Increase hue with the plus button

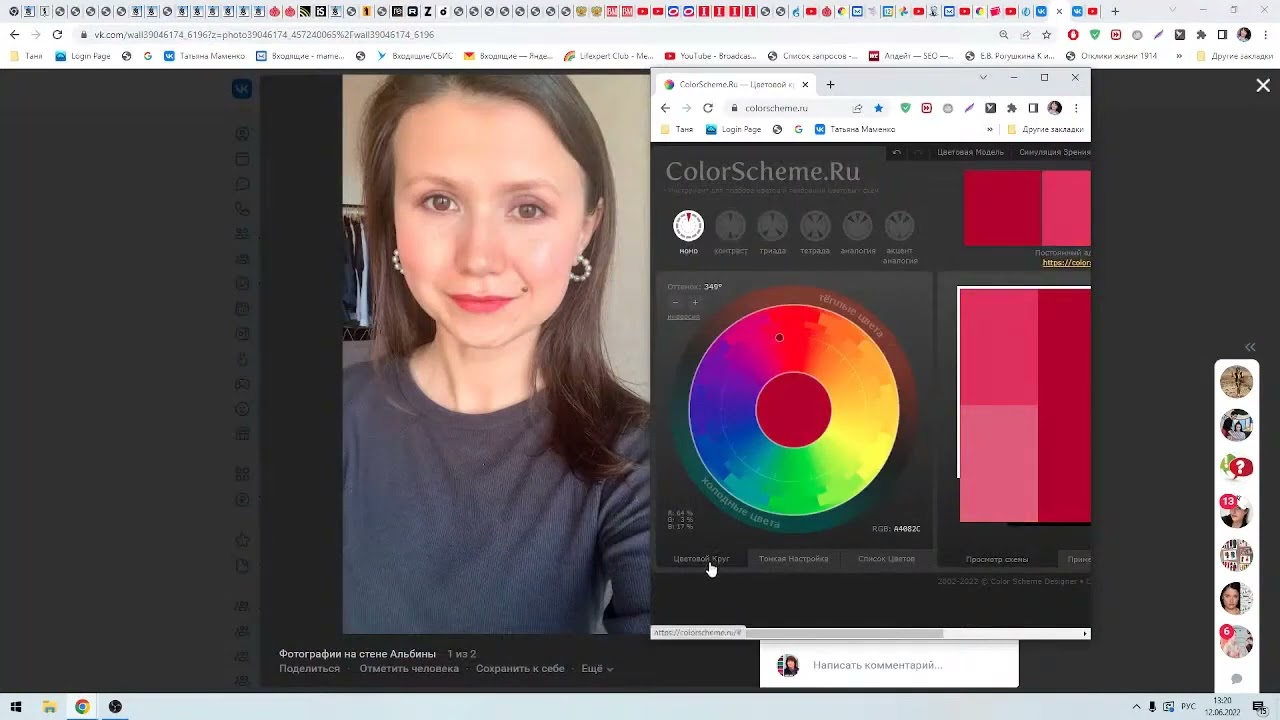tap(695, 302)
